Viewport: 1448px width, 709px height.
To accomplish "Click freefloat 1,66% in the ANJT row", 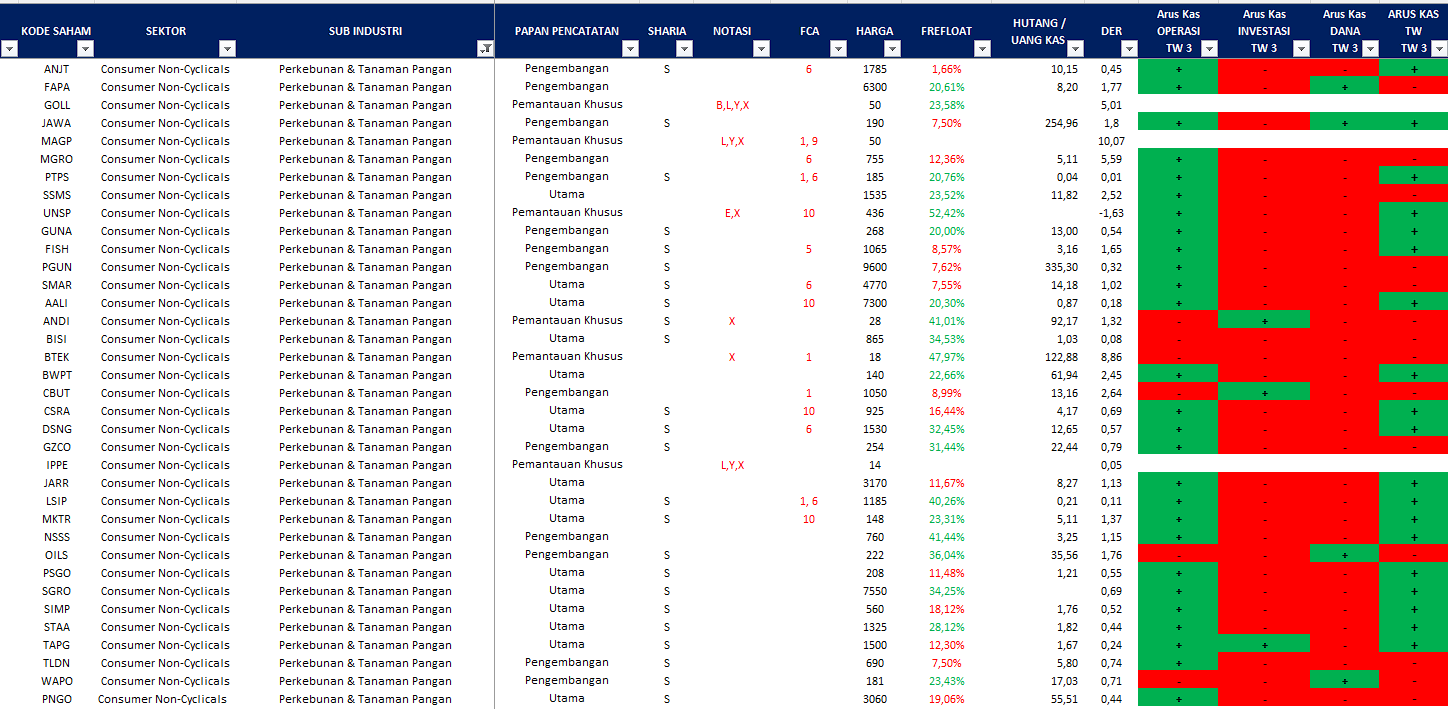I will coord(946,69).
